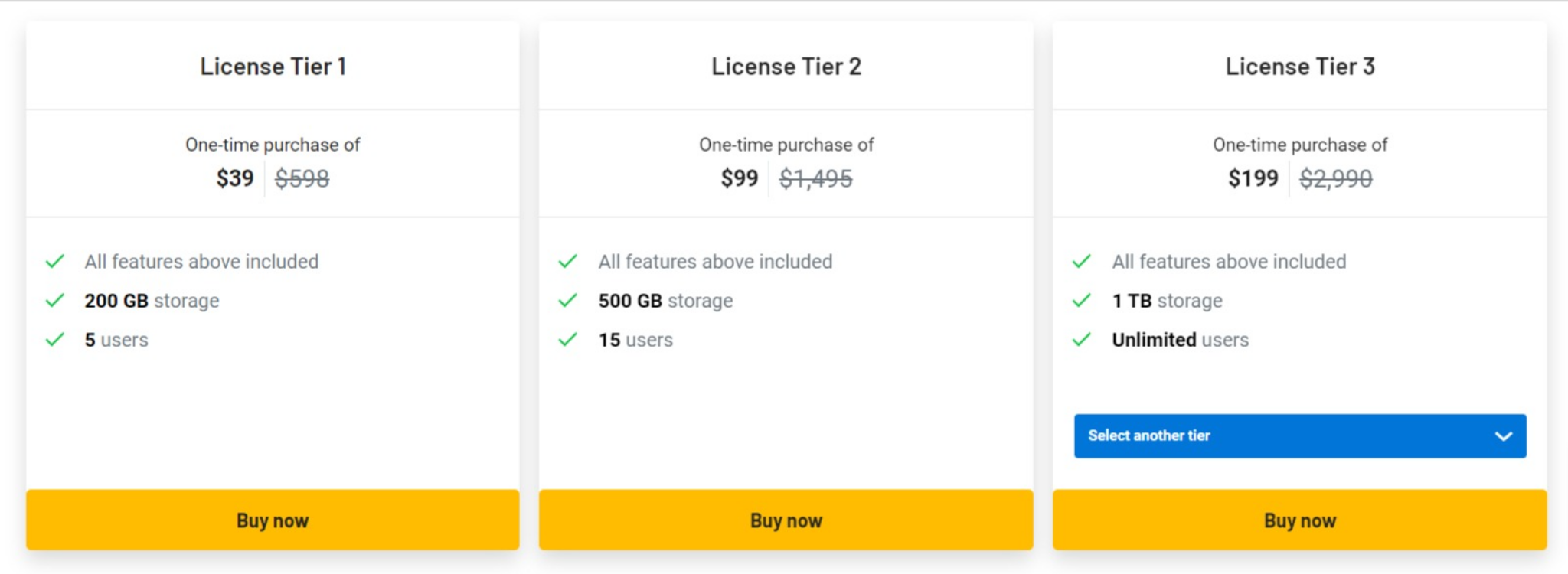Image resolution: width=1568 pixels, height=574 pixels.
Task: Click the crossed-out $1,495 price
Action: click(x=815, y=178)
